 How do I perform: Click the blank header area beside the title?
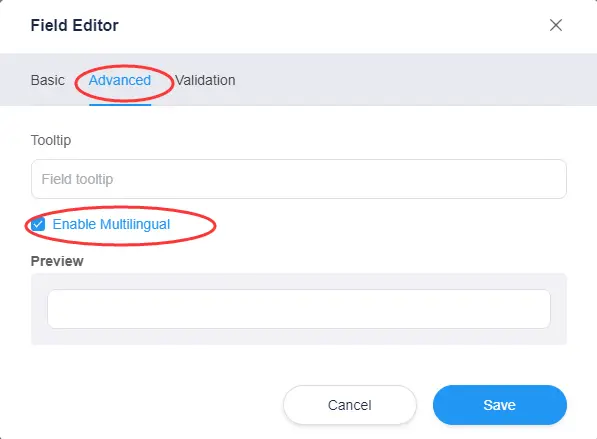click(331, 26)
